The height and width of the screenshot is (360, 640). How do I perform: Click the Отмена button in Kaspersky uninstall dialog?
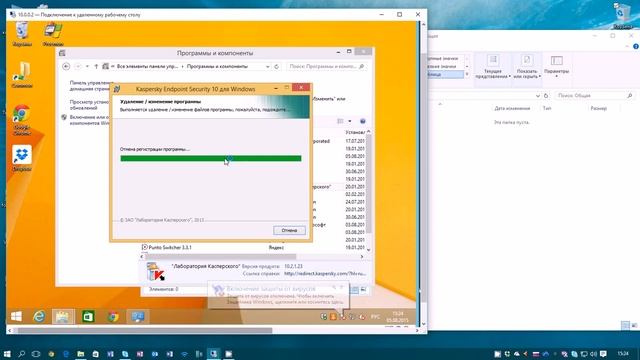[x=289, y=230]
